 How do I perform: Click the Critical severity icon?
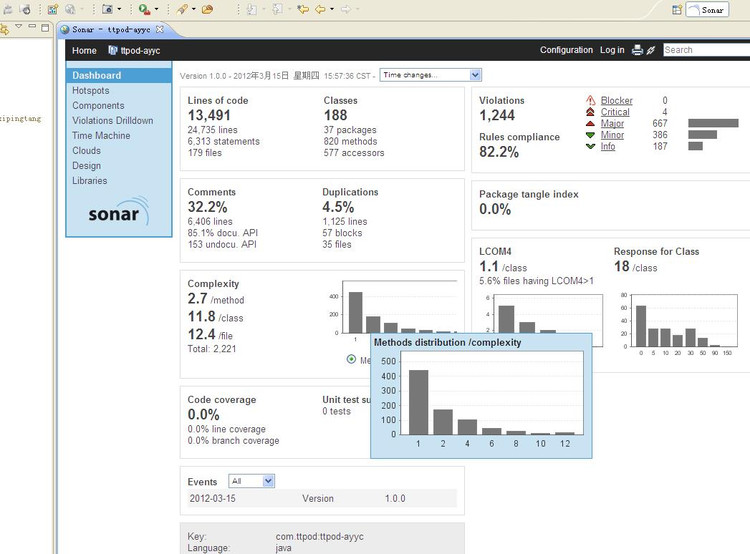click(590, 112)
